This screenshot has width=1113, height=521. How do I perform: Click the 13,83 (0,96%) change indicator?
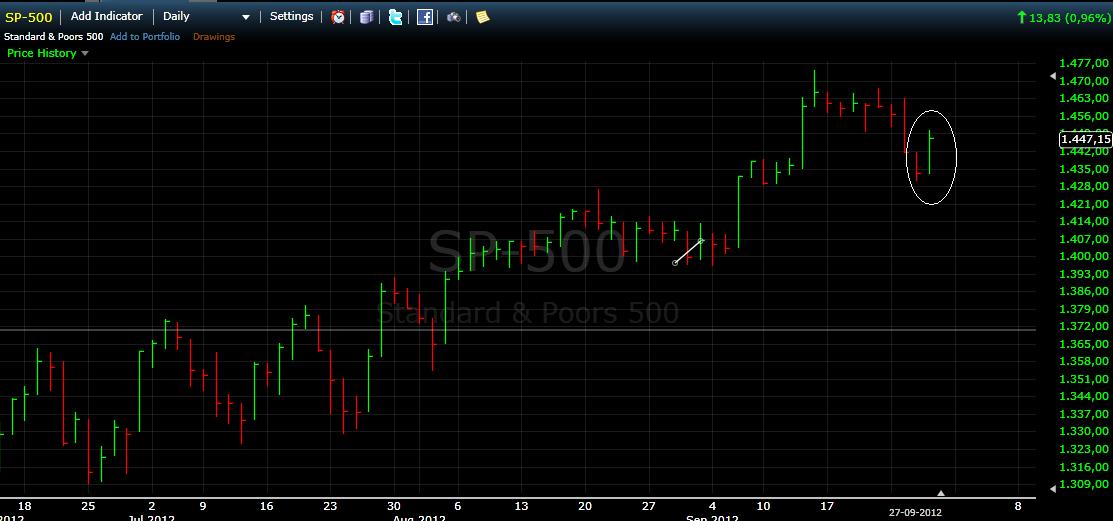1063,17
